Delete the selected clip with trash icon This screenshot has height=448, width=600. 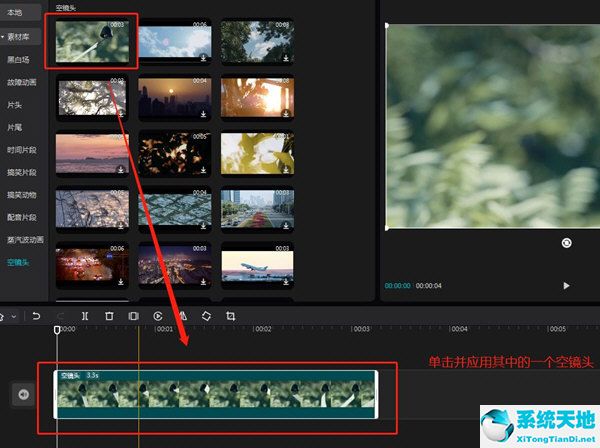(x=109, y=316)
